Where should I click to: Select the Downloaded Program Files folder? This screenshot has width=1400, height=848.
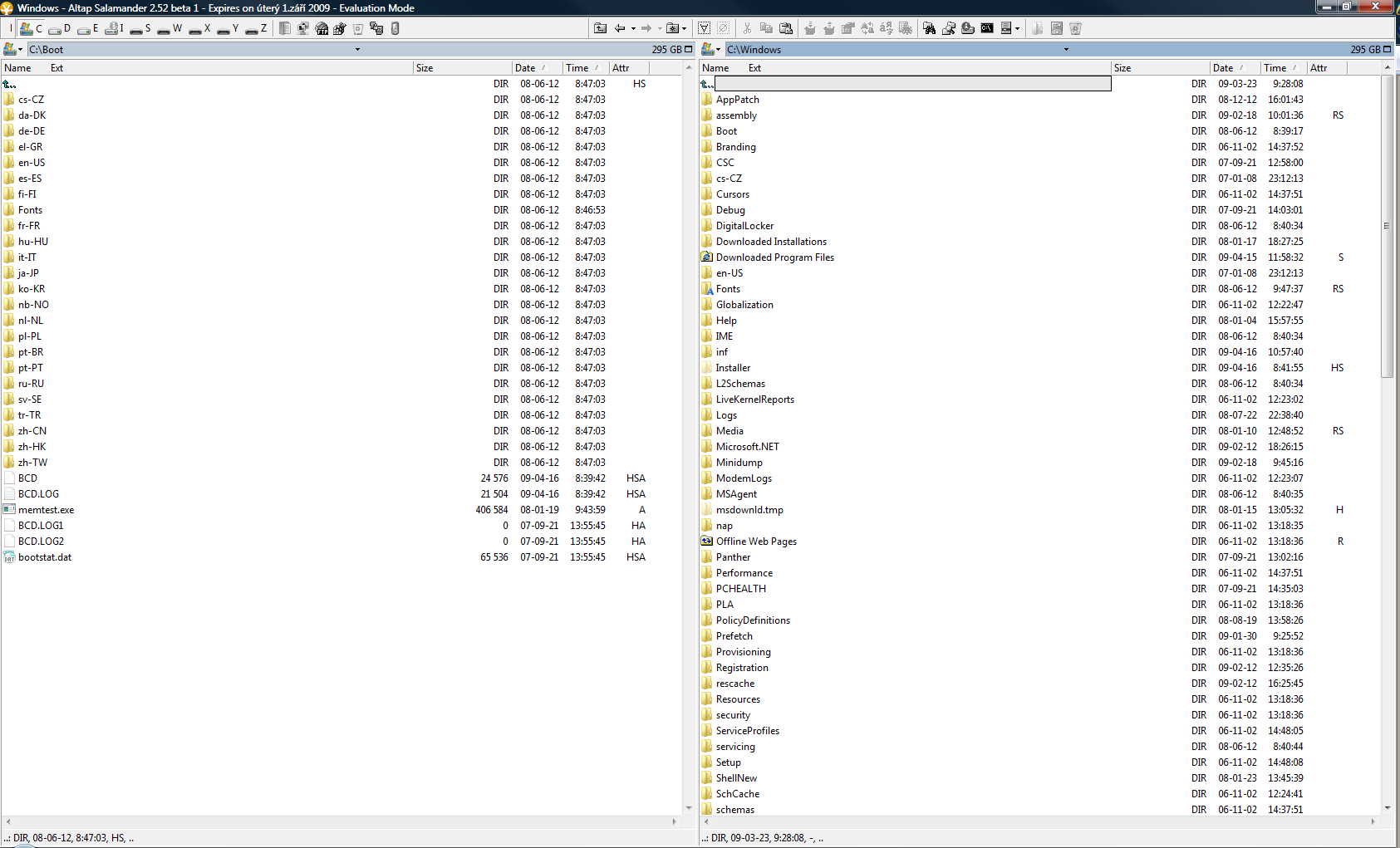(774, 257)
